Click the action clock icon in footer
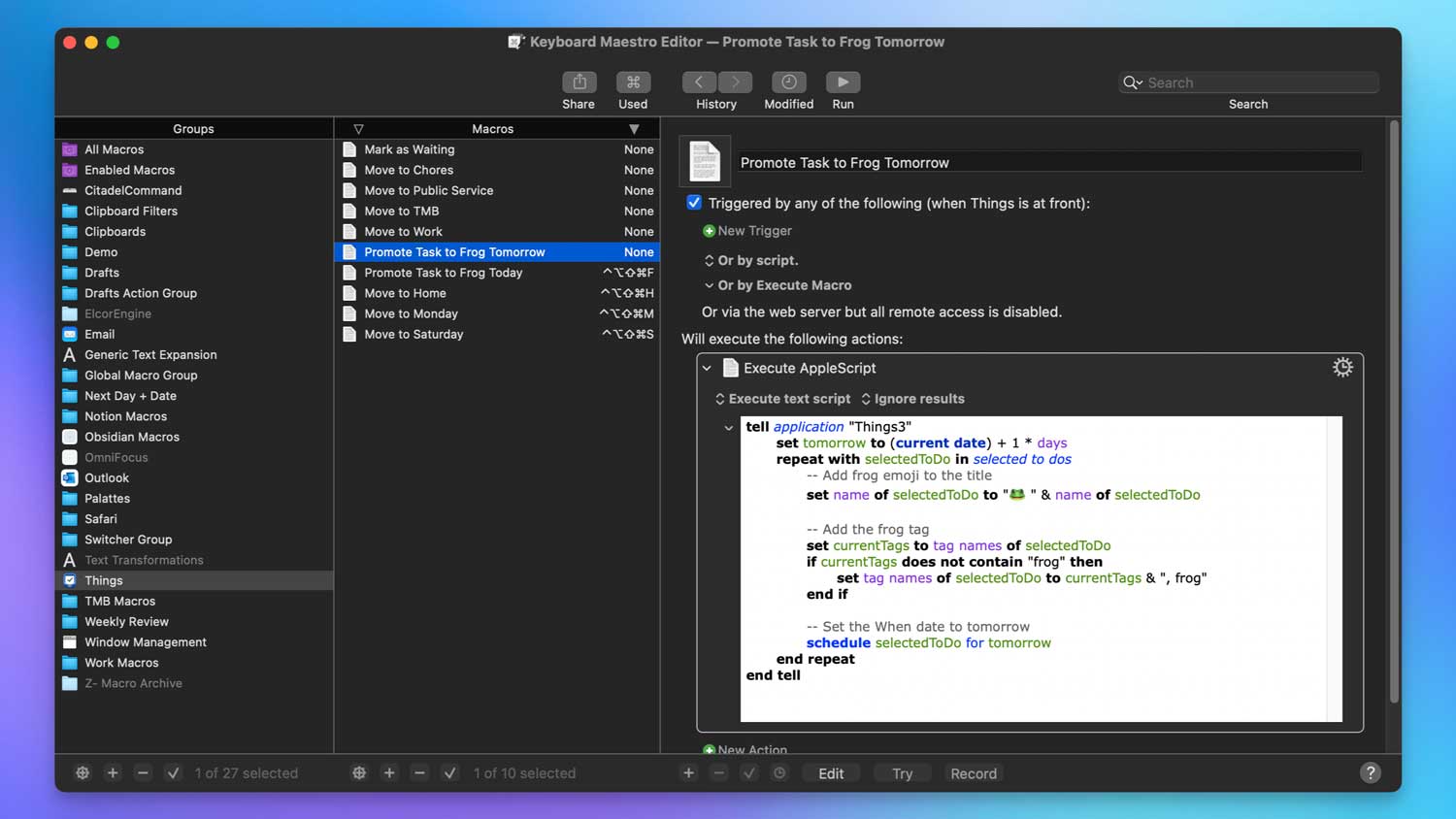The image size is (1456, 819). 779,773
